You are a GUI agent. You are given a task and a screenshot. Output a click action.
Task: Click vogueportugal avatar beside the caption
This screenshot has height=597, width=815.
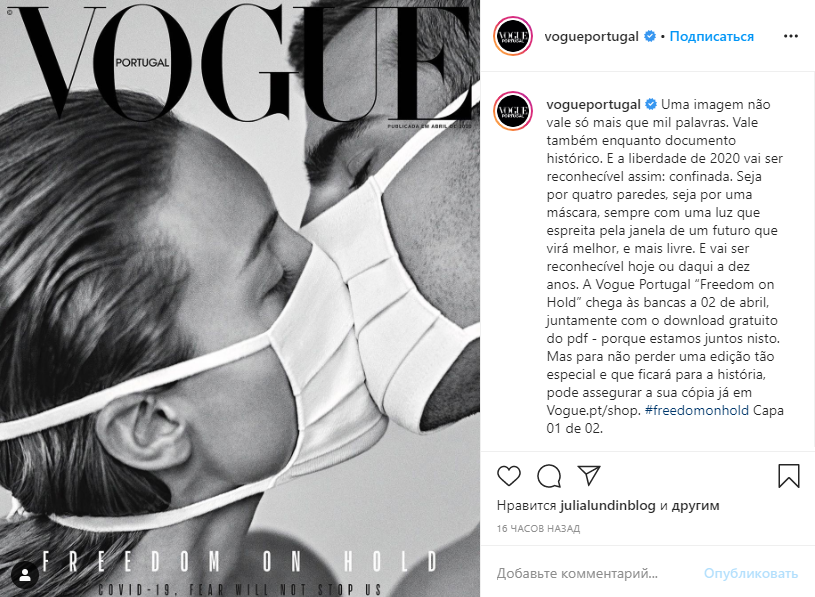tap(513, 111)
